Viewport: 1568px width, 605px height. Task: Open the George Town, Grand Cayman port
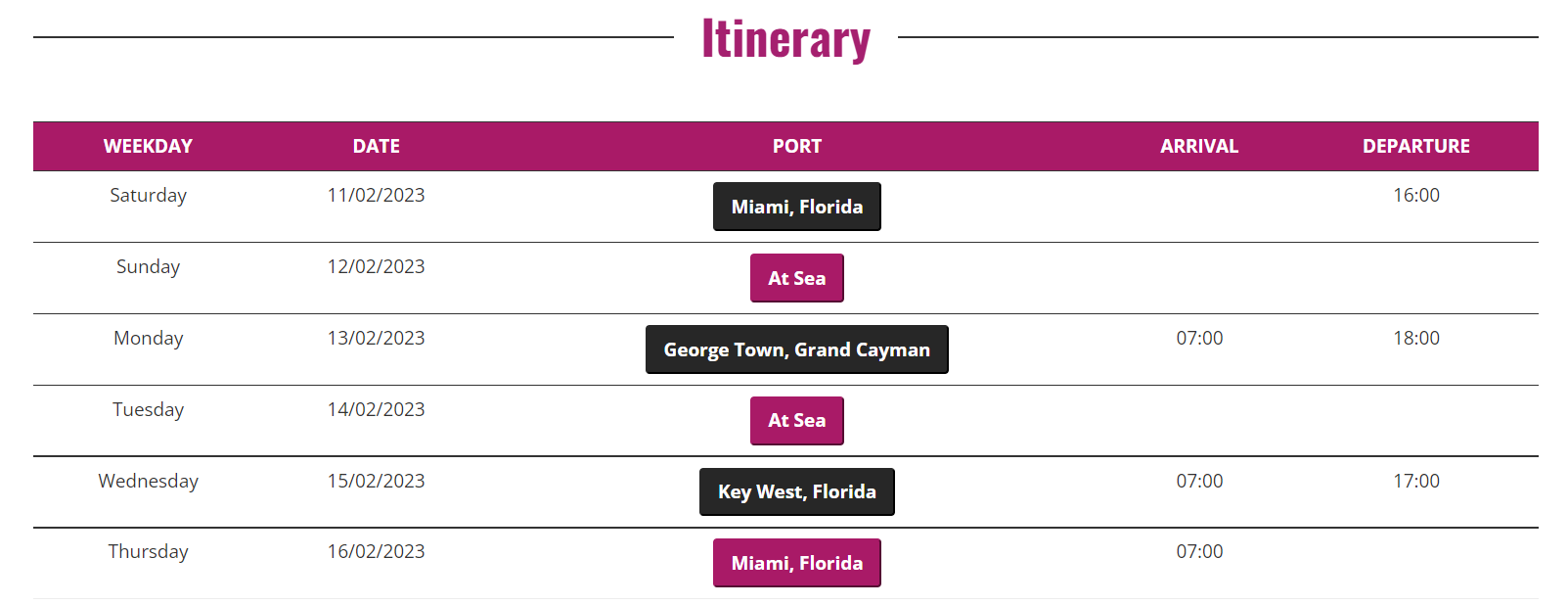pyautogui.click(x=796, y=349)
